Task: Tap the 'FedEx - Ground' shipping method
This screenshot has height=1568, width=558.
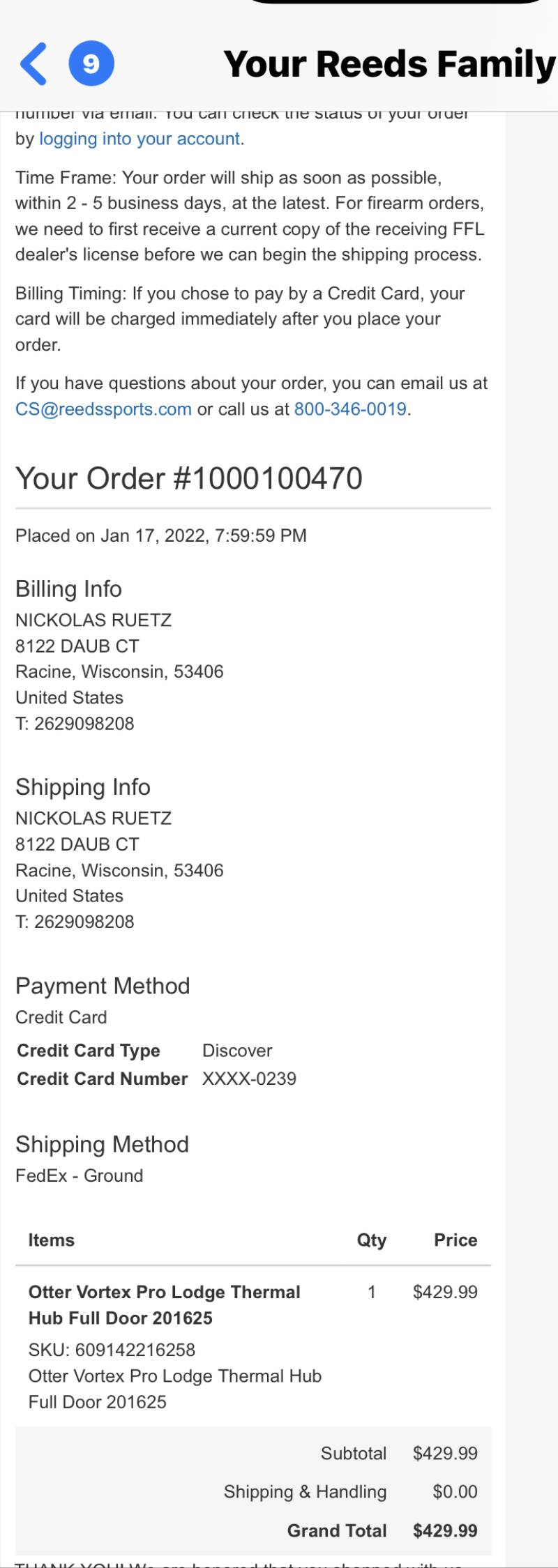Action: pos(80,1175)
